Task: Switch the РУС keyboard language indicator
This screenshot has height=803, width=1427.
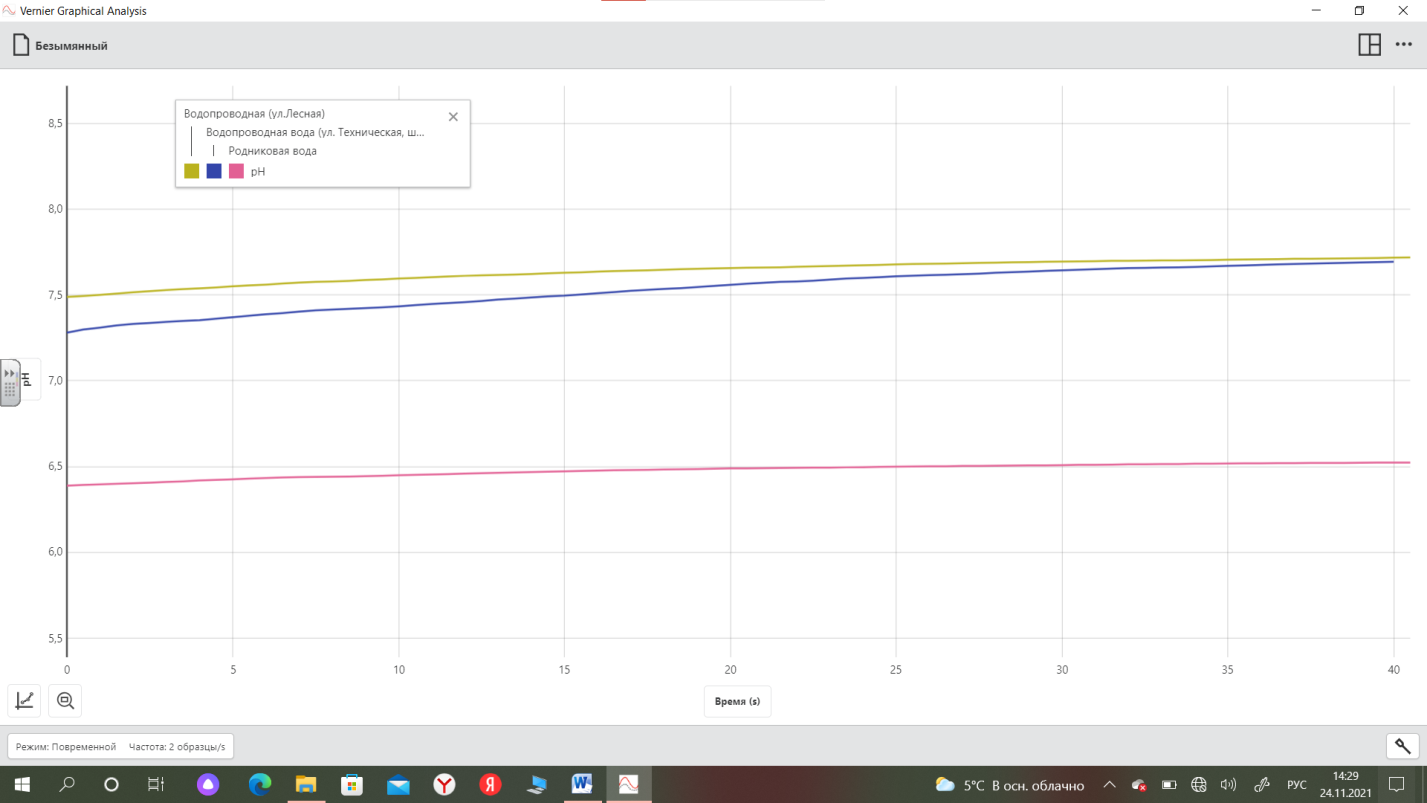Action: [1296, 785]
